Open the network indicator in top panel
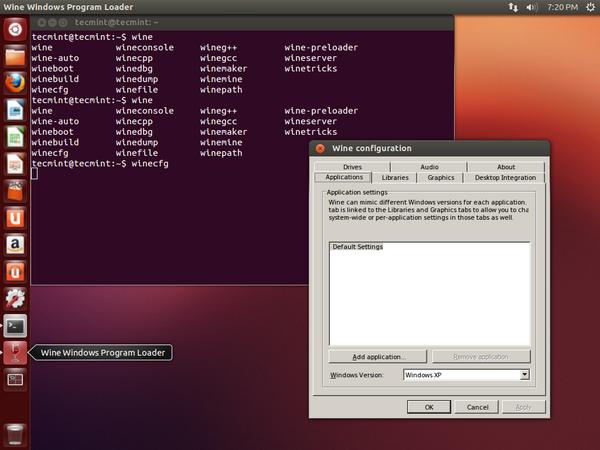600x450 pixels. click(x=513, y=7)
